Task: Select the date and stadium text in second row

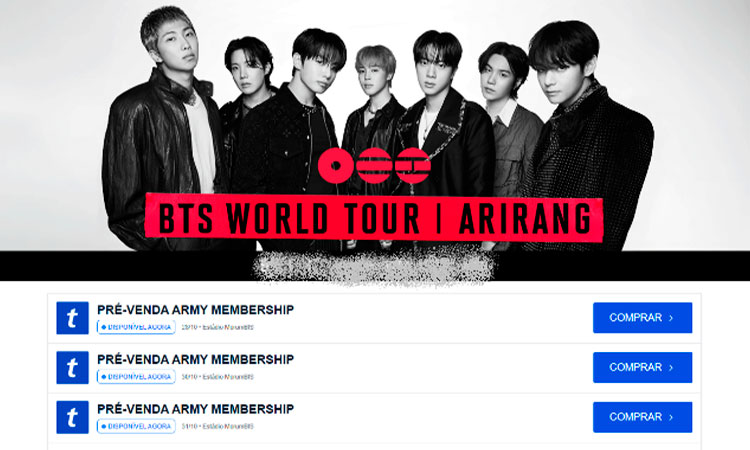Action: pos(217,377)
